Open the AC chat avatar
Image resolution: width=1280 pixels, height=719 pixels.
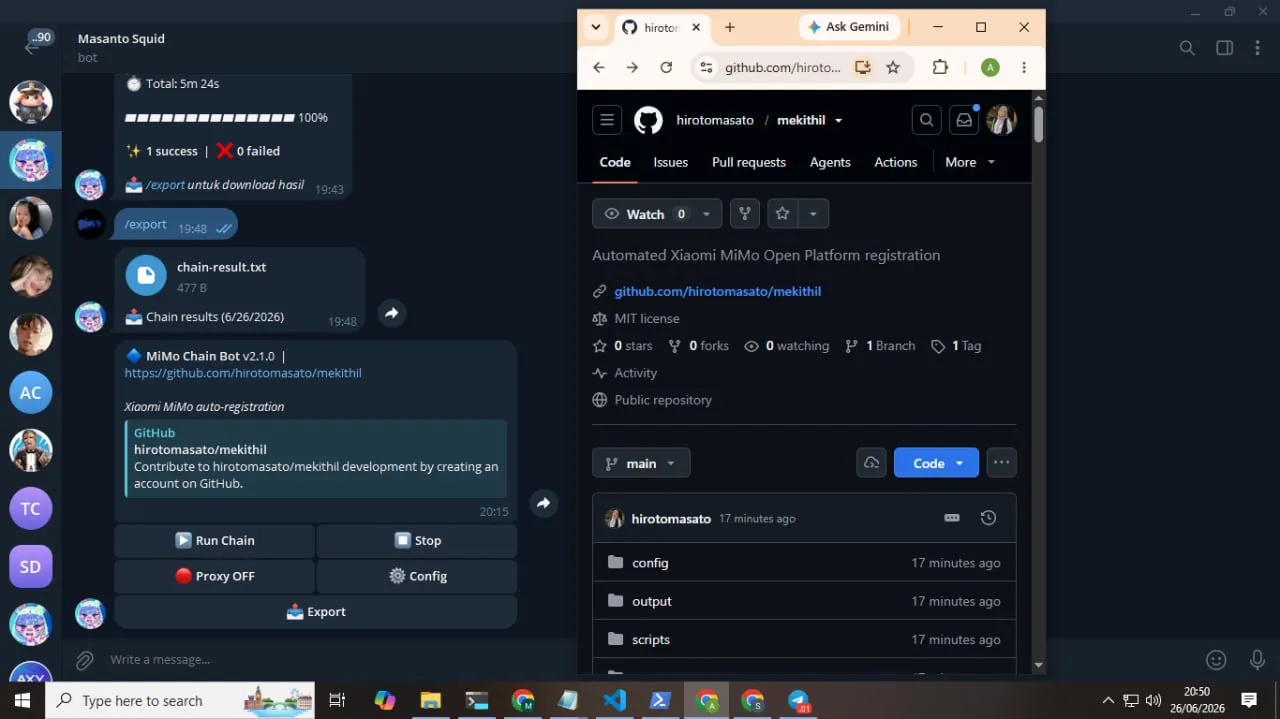point(30,393)
